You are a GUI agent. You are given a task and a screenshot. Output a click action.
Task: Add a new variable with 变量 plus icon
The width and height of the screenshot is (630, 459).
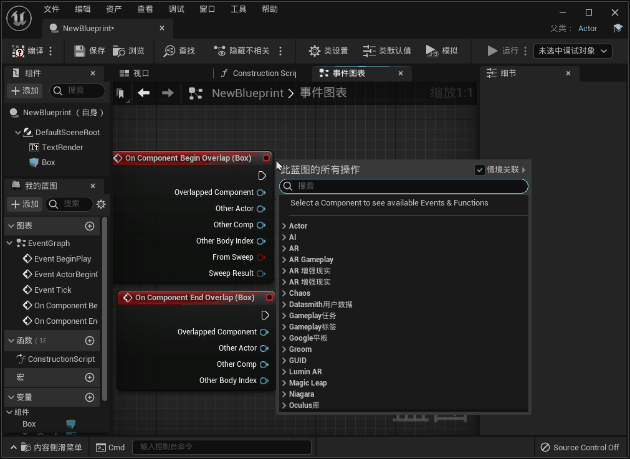(90, 398)
